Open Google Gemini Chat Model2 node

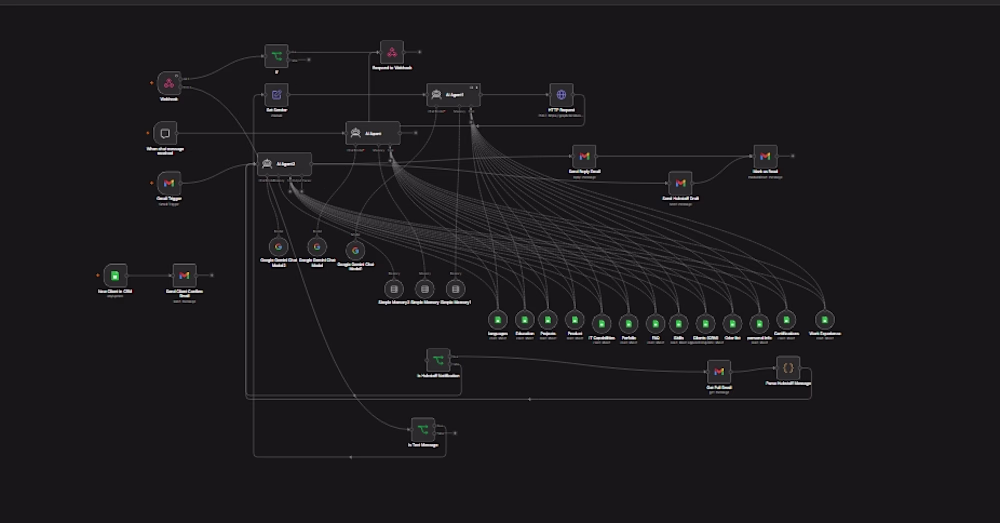(278, 247)
